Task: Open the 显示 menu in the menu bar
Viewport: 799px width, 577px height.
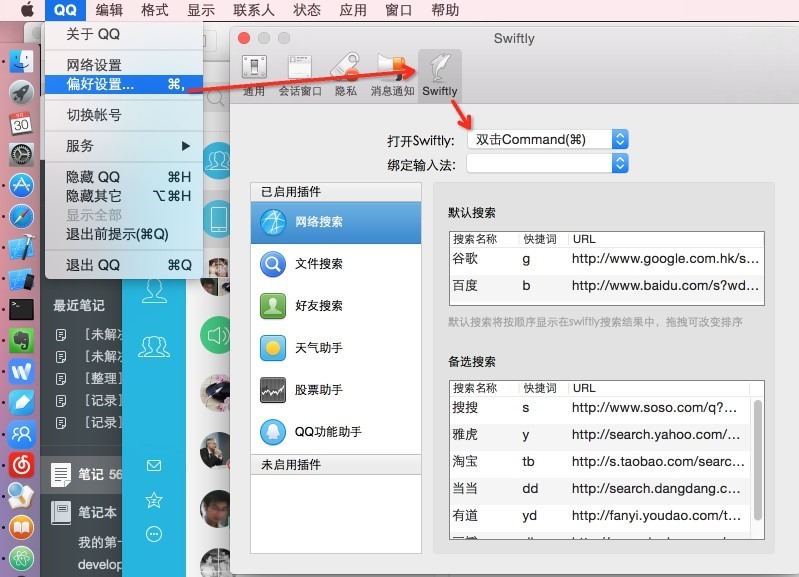Action: (x=201, y=10)
